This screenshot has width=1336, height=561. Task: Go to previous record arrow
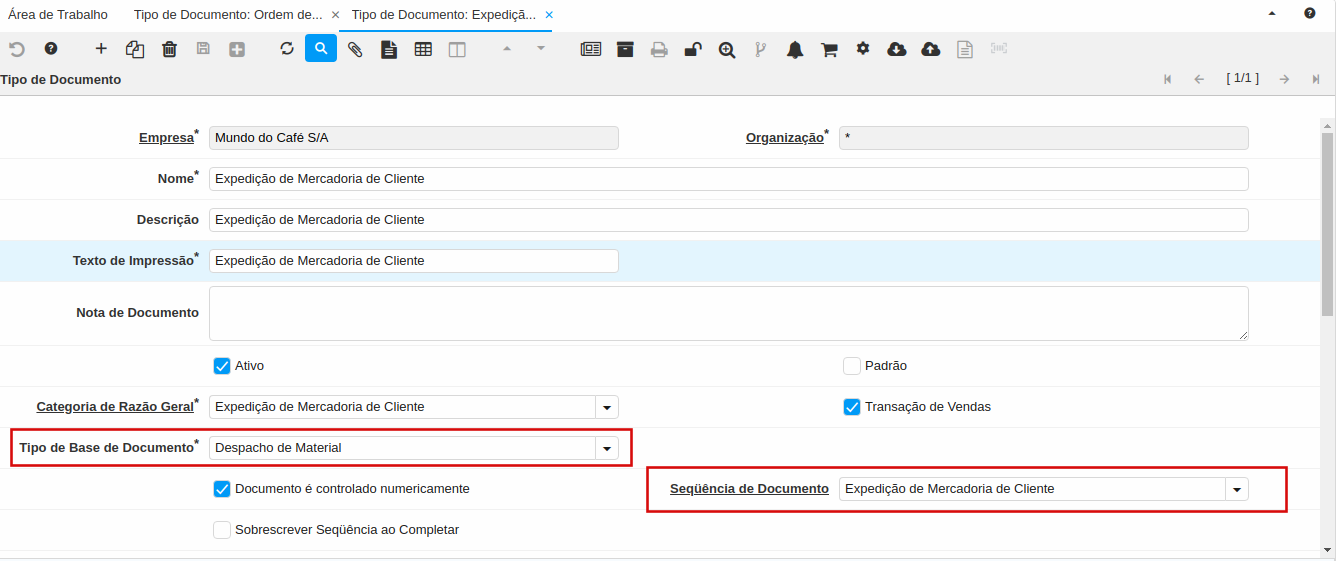(x=1199, y=79)
